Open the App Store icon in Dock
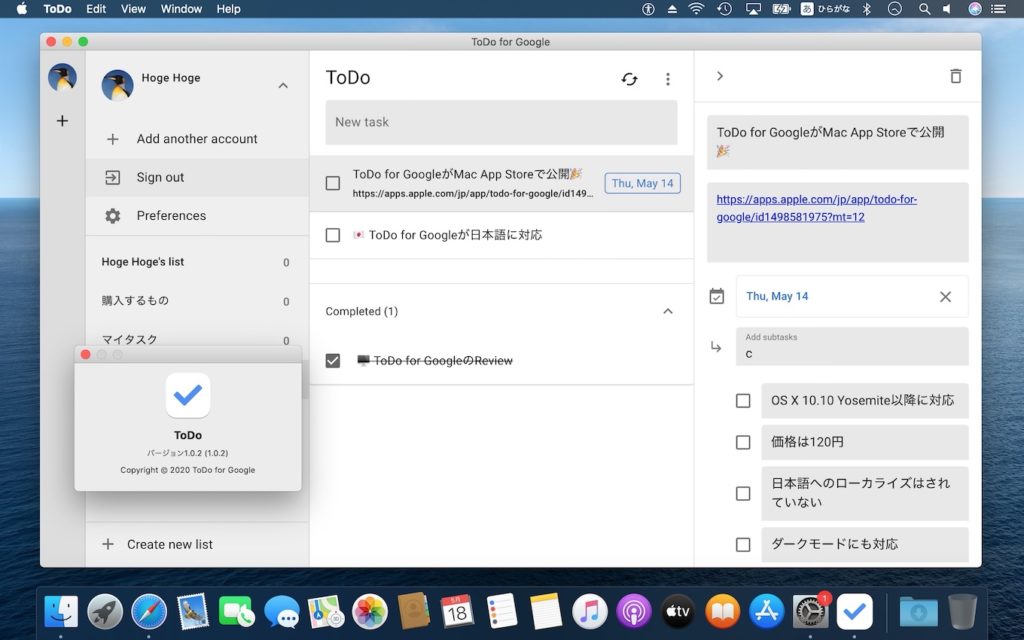1024x640 pixels. (766, 610)
